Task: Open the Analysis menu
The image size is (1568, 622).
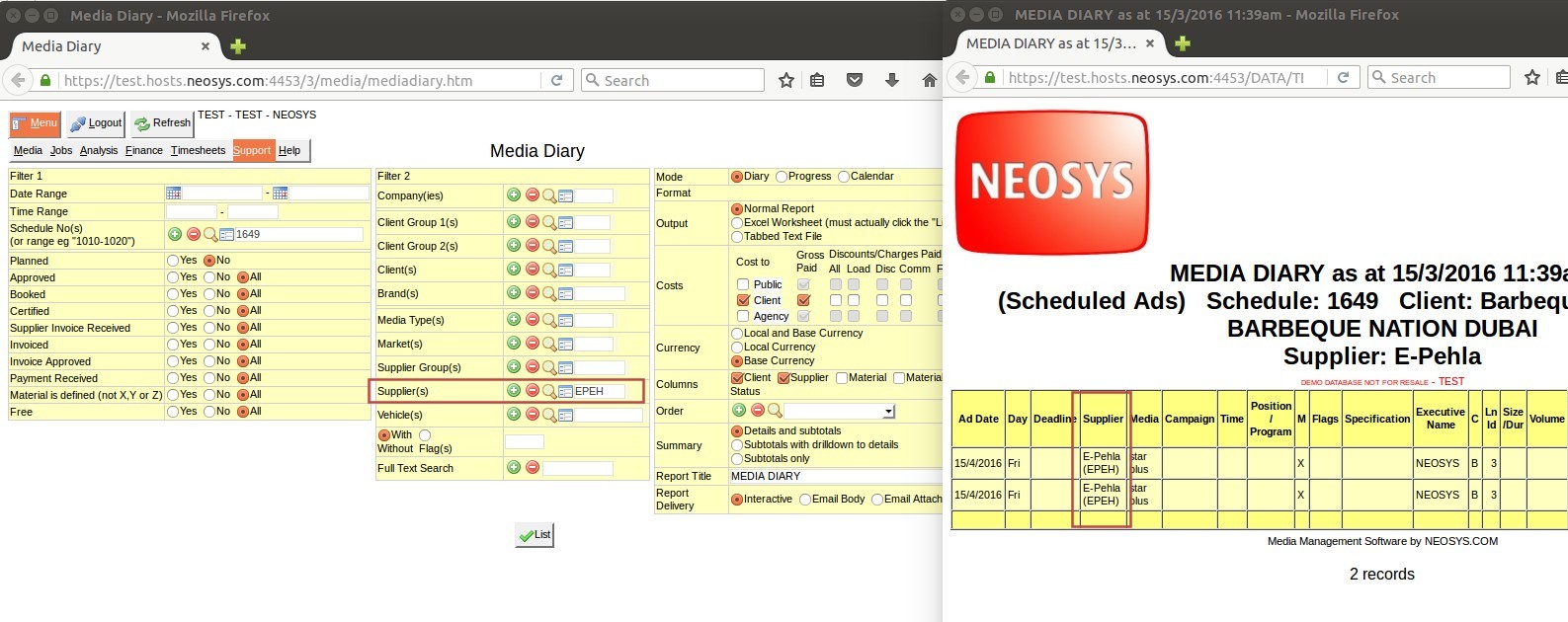Action: (99, 150)
